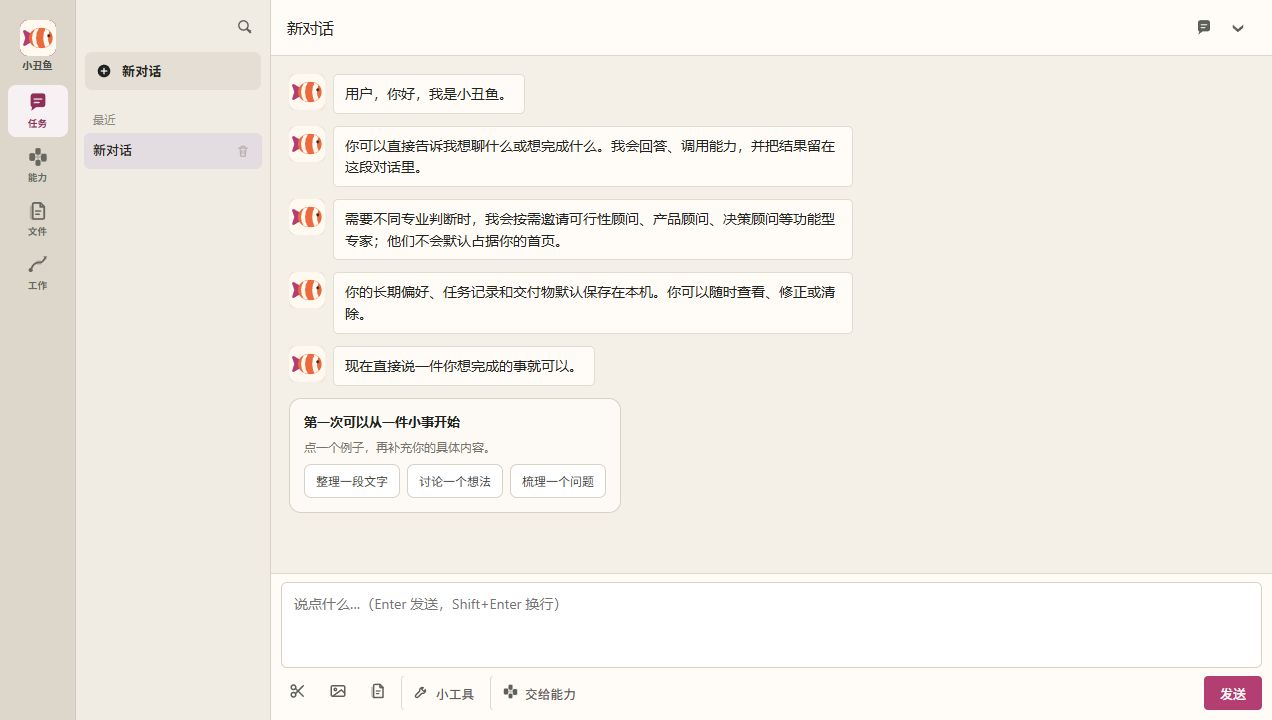This screenshot has width=1272, height=720.
Task: Choose the 梳理一个问题 example
Action: click(x=558, y=481)
